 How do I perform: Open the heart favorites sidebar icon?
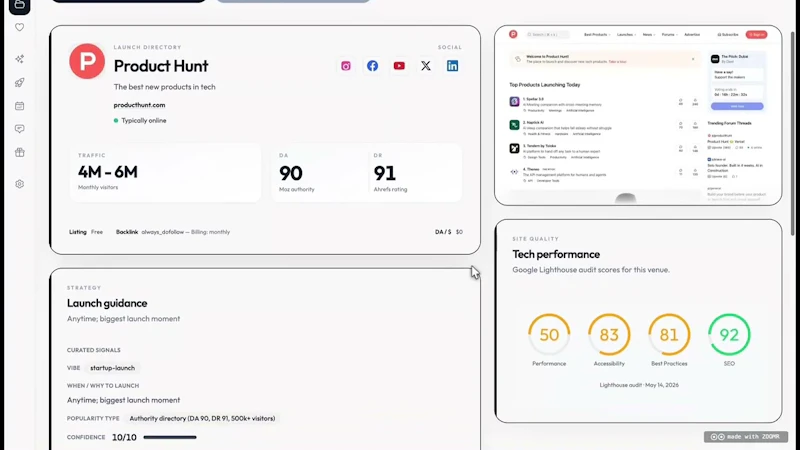click(19, 28)
